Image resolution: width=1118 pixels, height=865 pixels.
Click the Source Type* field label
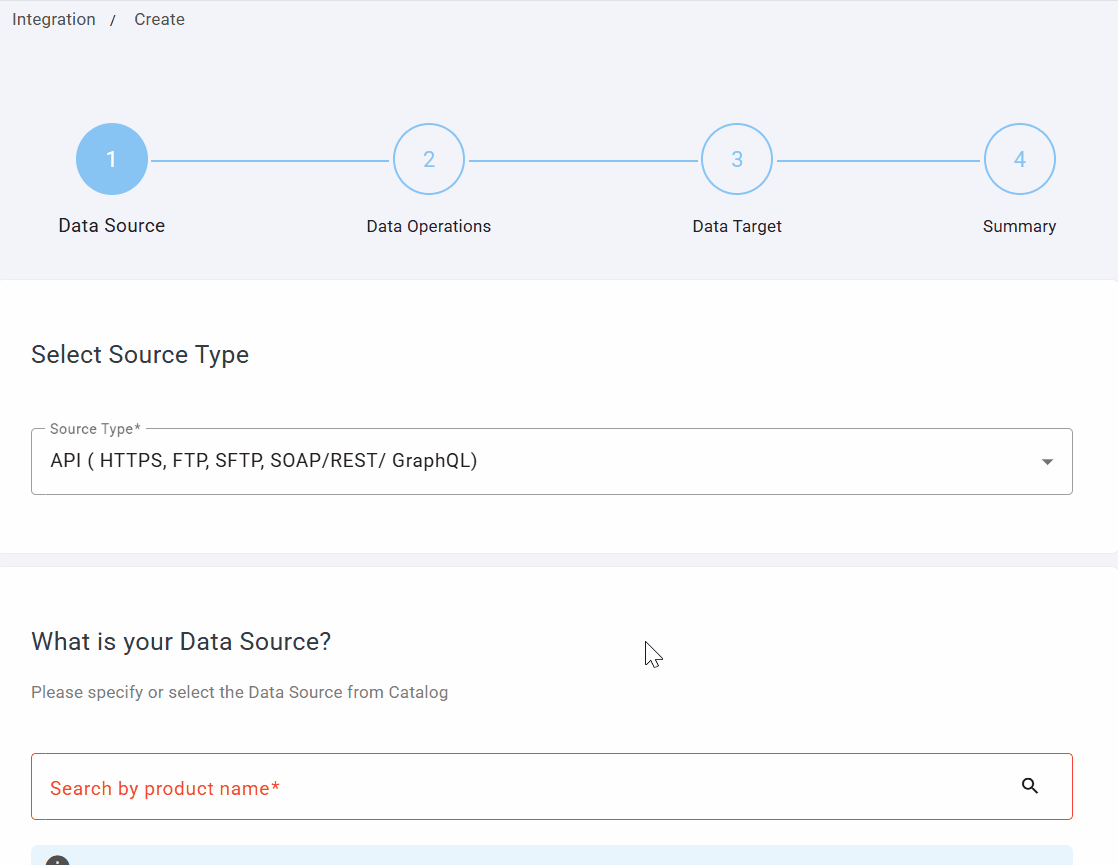click(x=95, y=429)
